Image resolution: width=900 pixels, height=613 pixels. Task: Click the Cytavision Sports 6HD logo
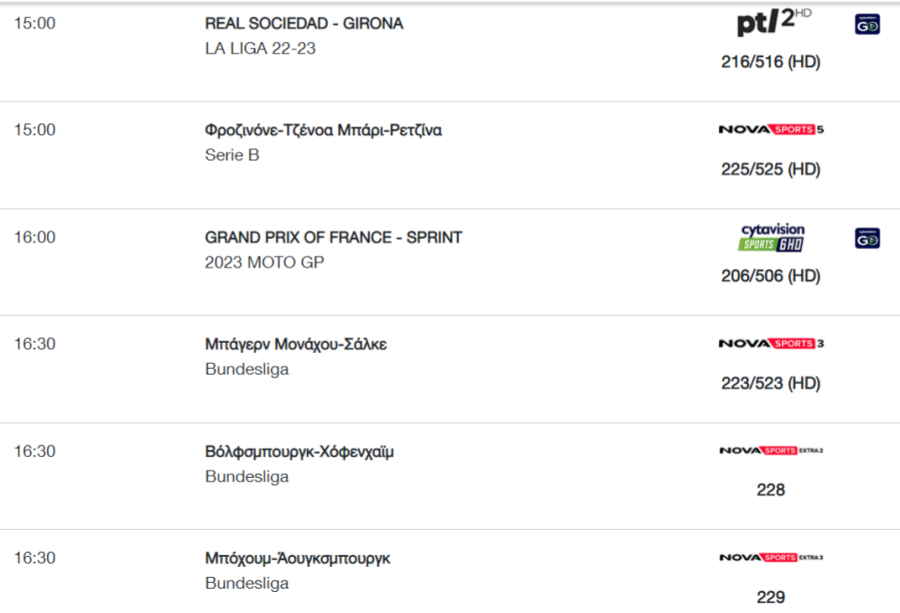(x=773, y=237)
